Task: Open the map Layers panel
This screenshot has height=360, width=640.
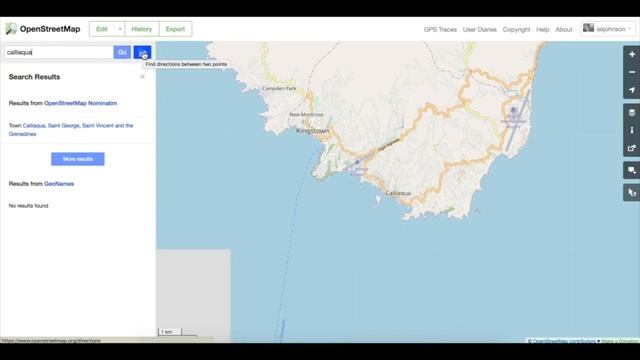Action: pyautogui.click(x=632, y=112)
